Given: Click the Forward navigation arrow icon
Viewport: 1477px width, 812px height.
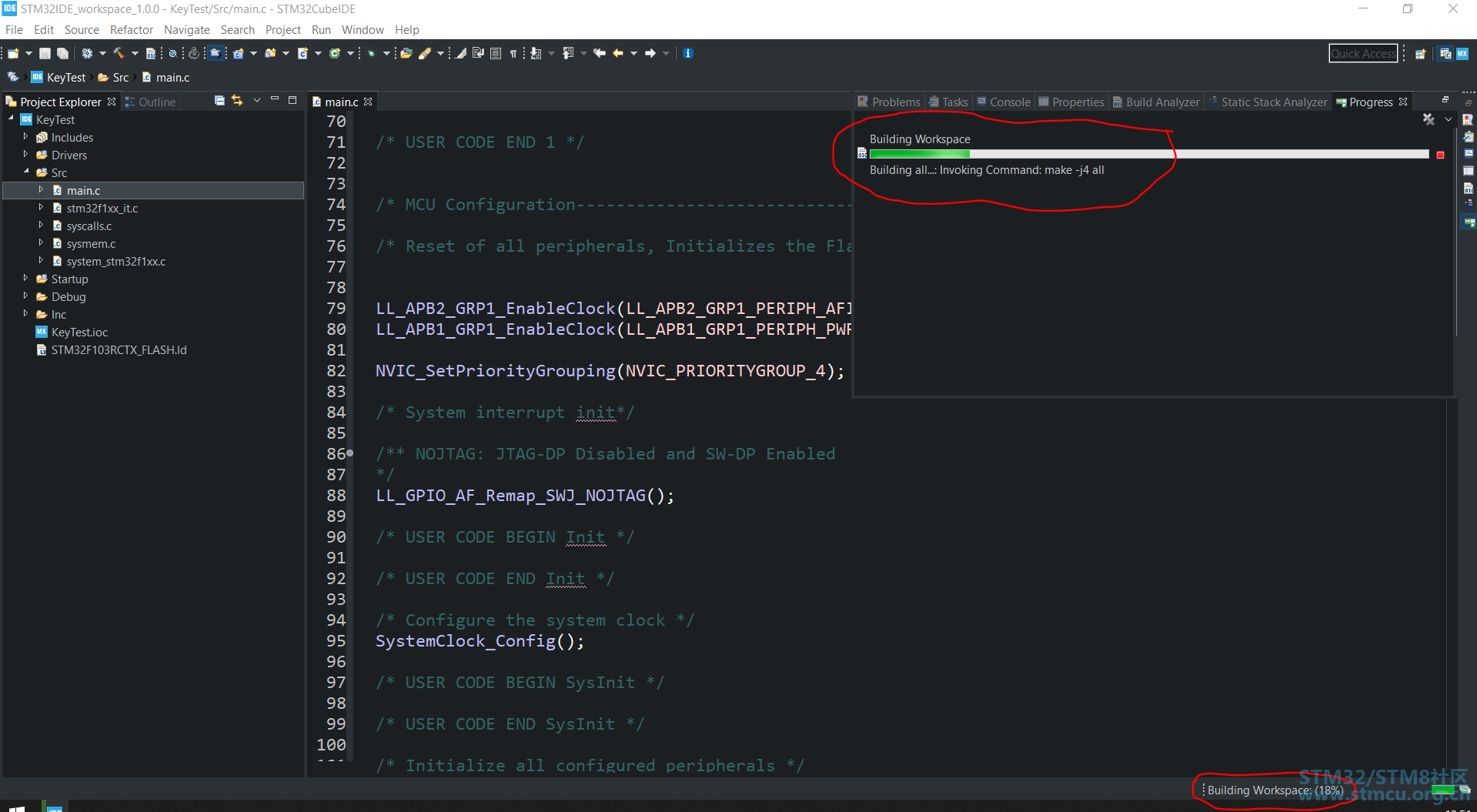Looking at the screenshot, I should 650,53.
